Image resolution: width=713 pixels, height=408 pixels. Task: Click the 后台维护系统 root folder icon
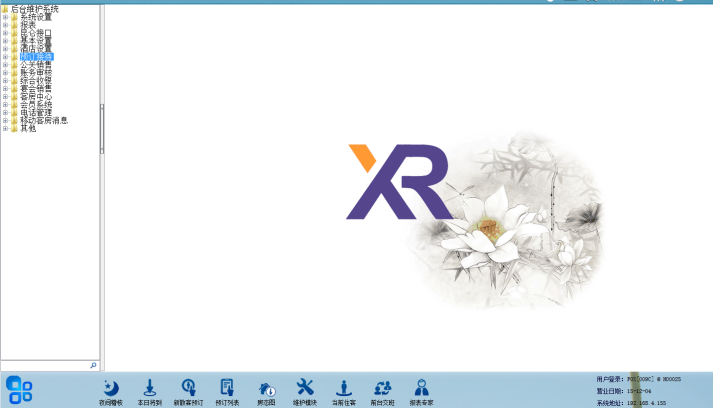[x=5, y=9]
